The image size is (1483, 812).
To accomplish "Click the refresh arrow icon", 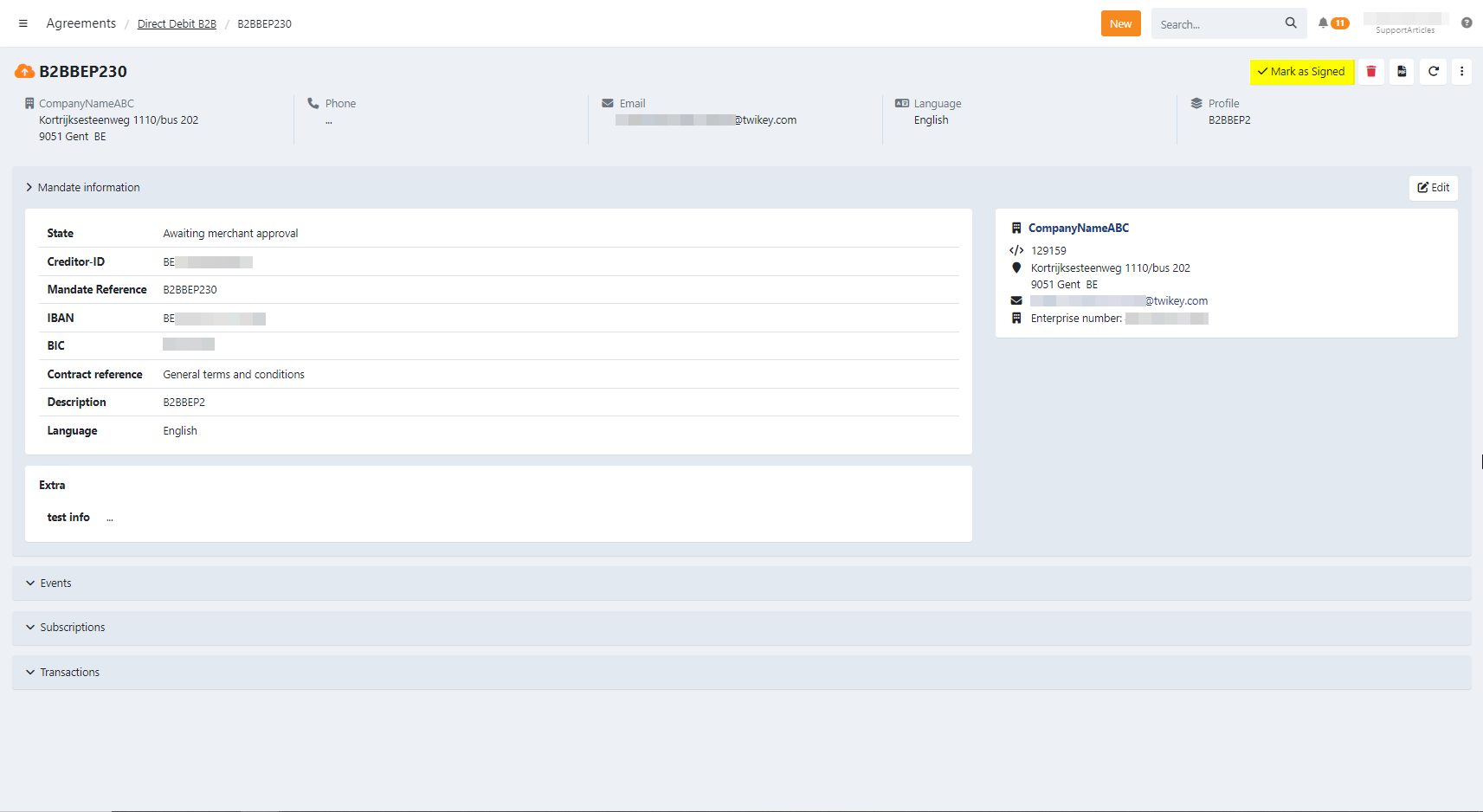I will 1433,72.
